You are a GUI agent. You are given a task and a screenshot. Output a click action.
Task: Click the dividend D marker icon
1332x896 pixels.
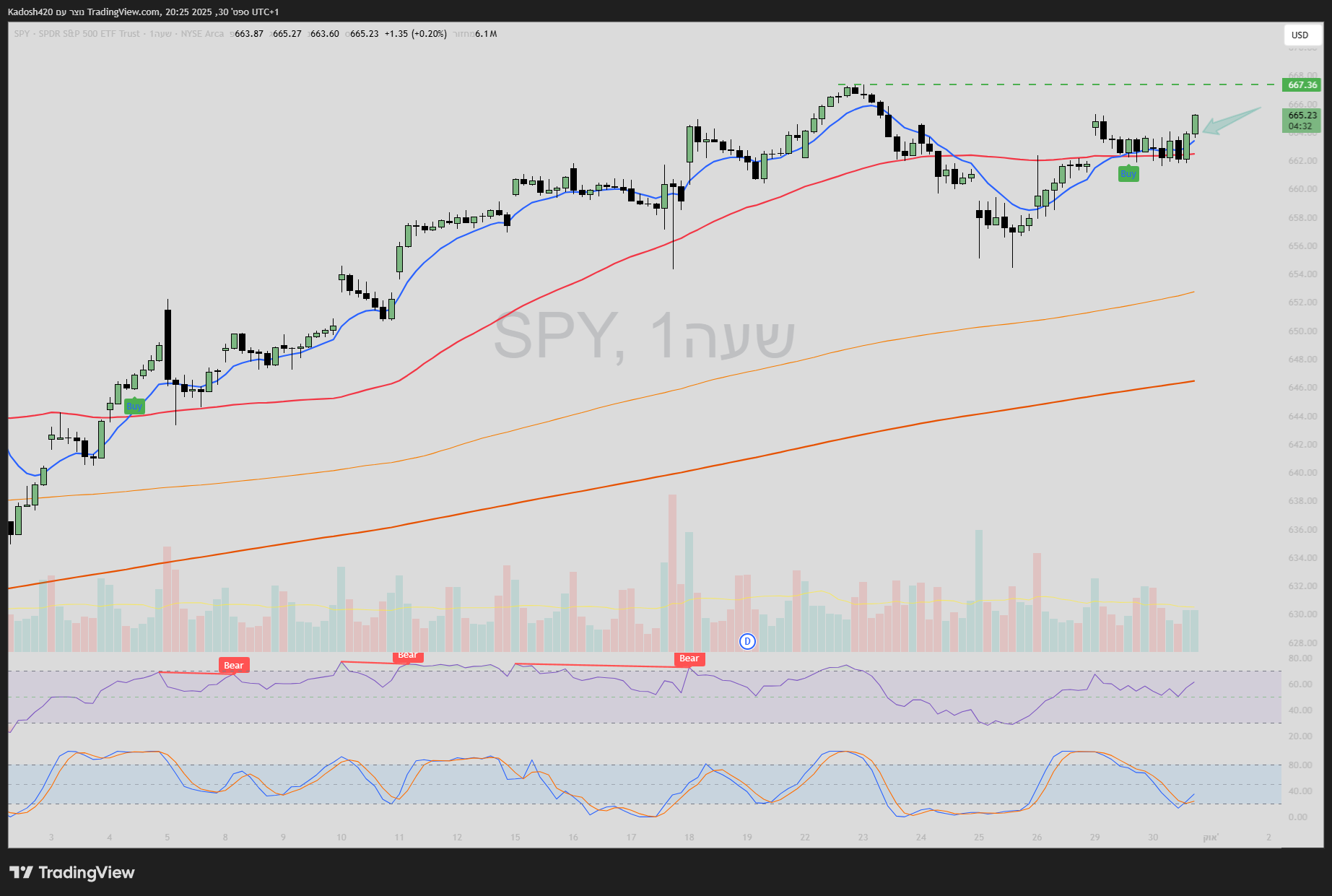pyautogui.click(x=747, y=641)
